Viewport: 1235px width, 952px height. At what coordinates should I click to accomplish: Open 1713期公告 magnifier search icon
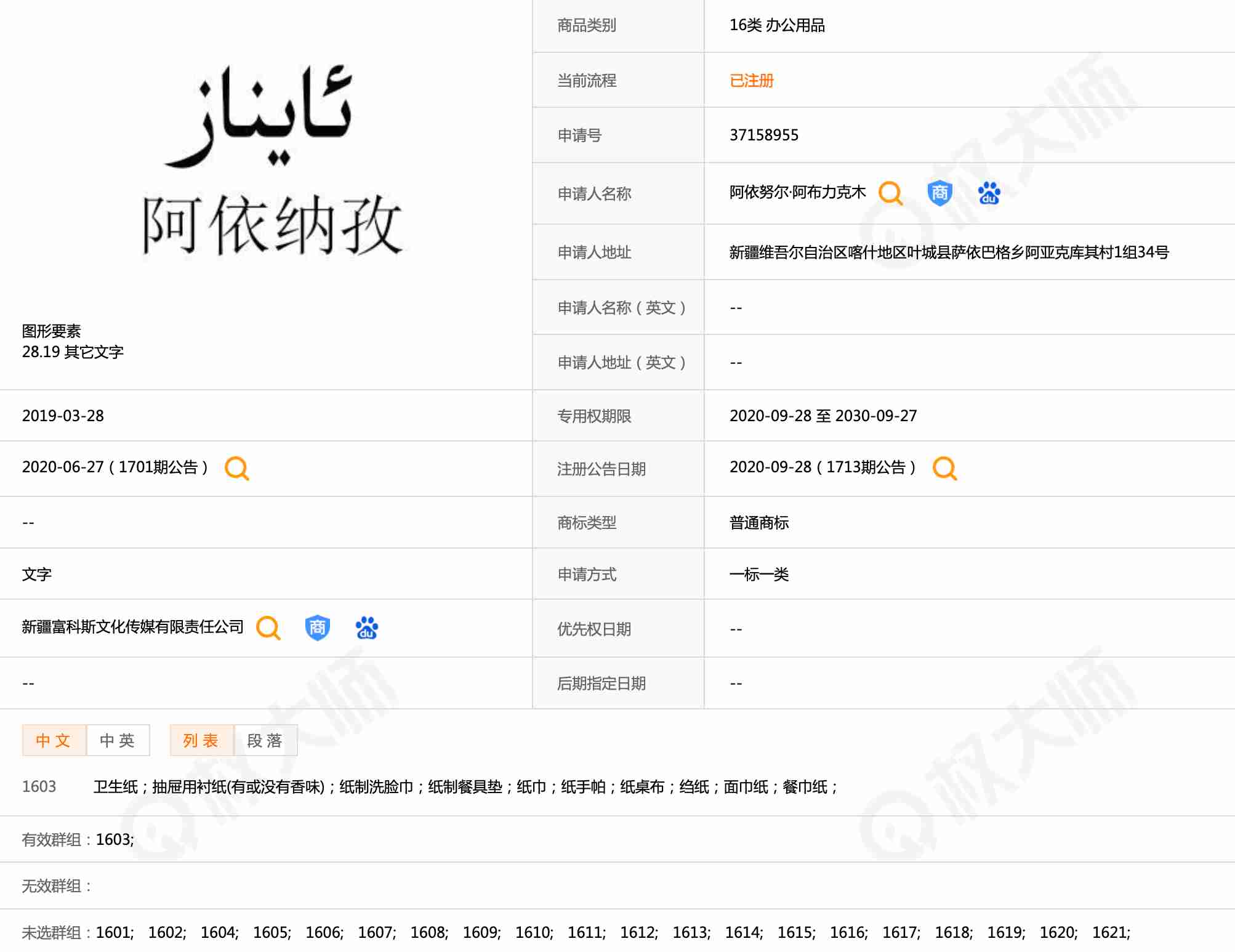pos(944,468)
